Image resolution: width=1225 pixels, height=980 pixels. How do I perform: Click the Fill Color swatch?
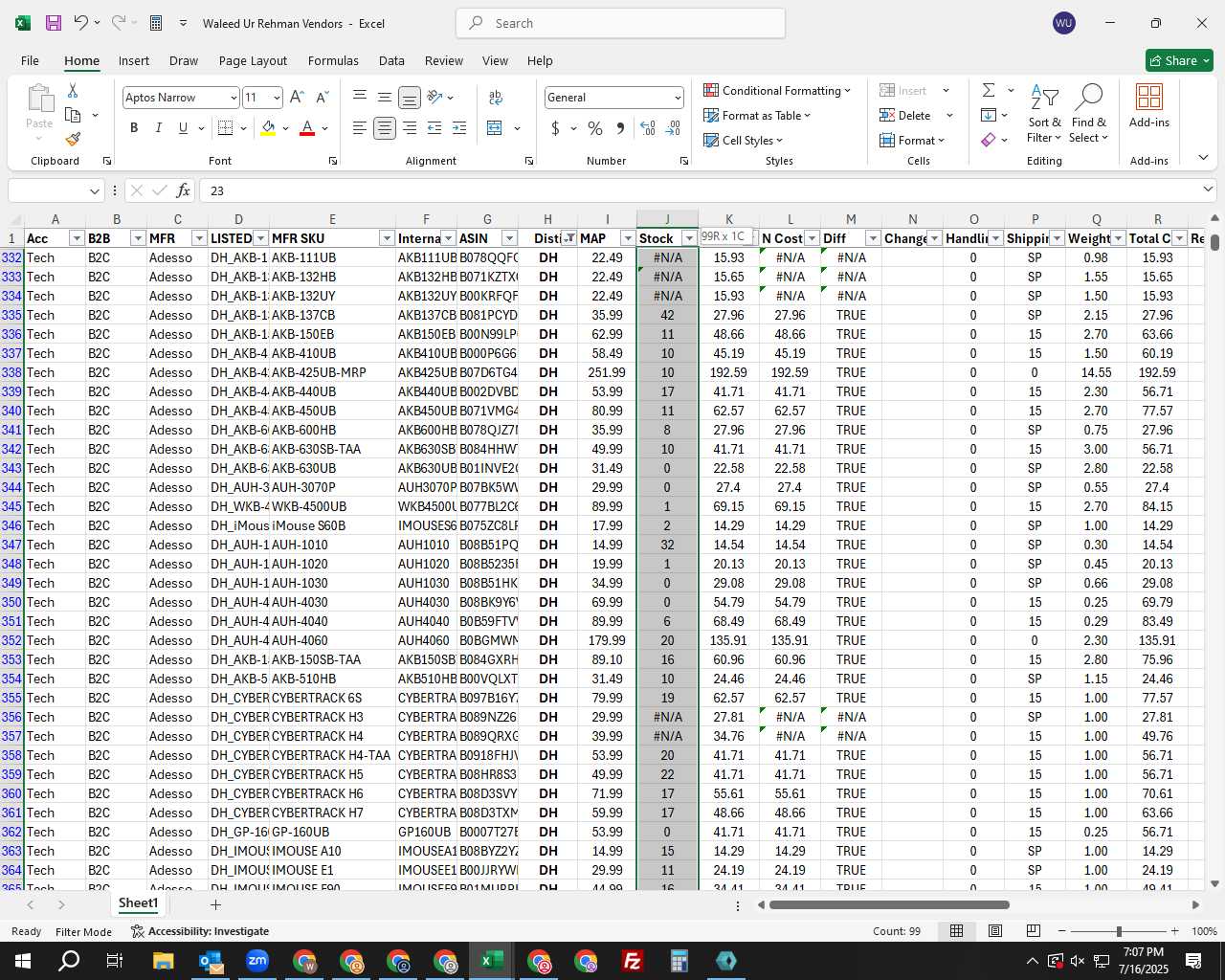point(268,127)
